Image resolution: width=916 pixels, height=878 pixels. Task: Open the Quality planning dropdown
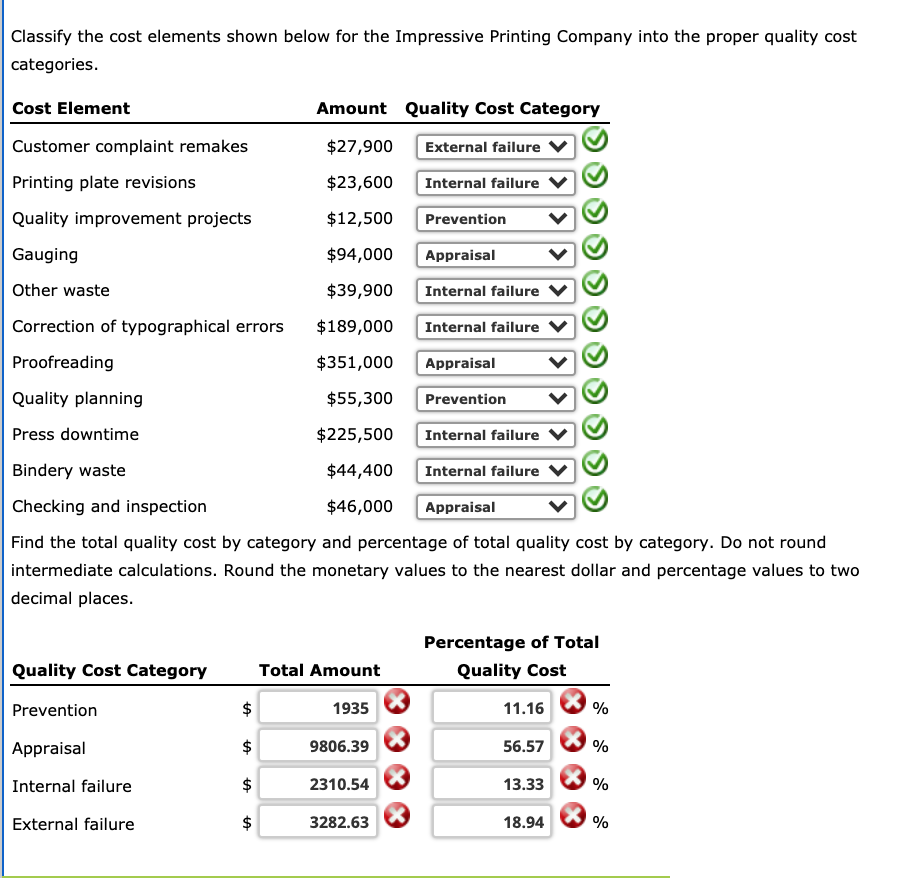tap(495, 398)
